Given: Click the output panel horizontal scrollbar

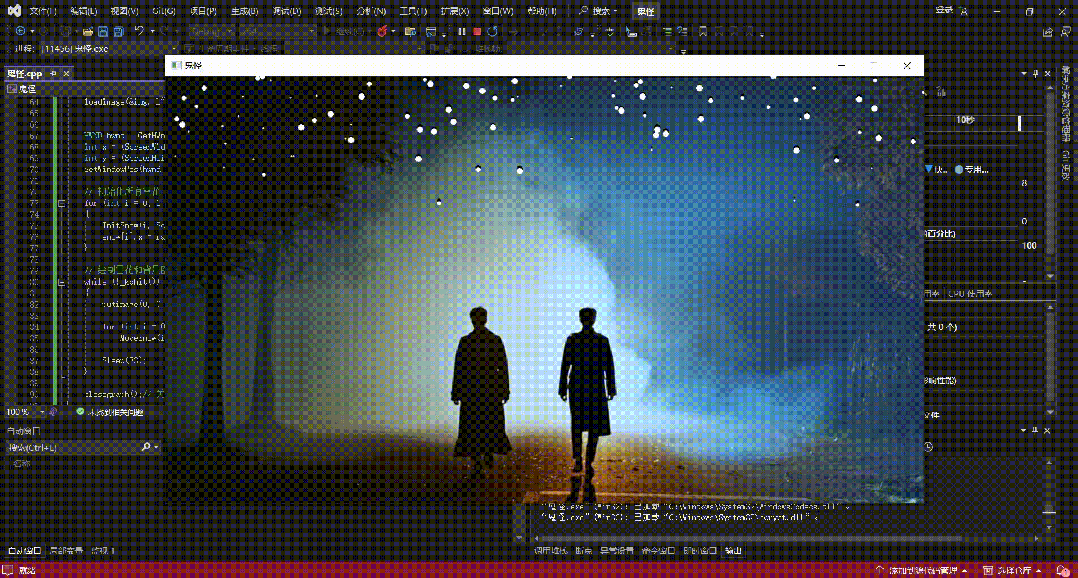Looking at the screenshot, I should click(784, 538).
